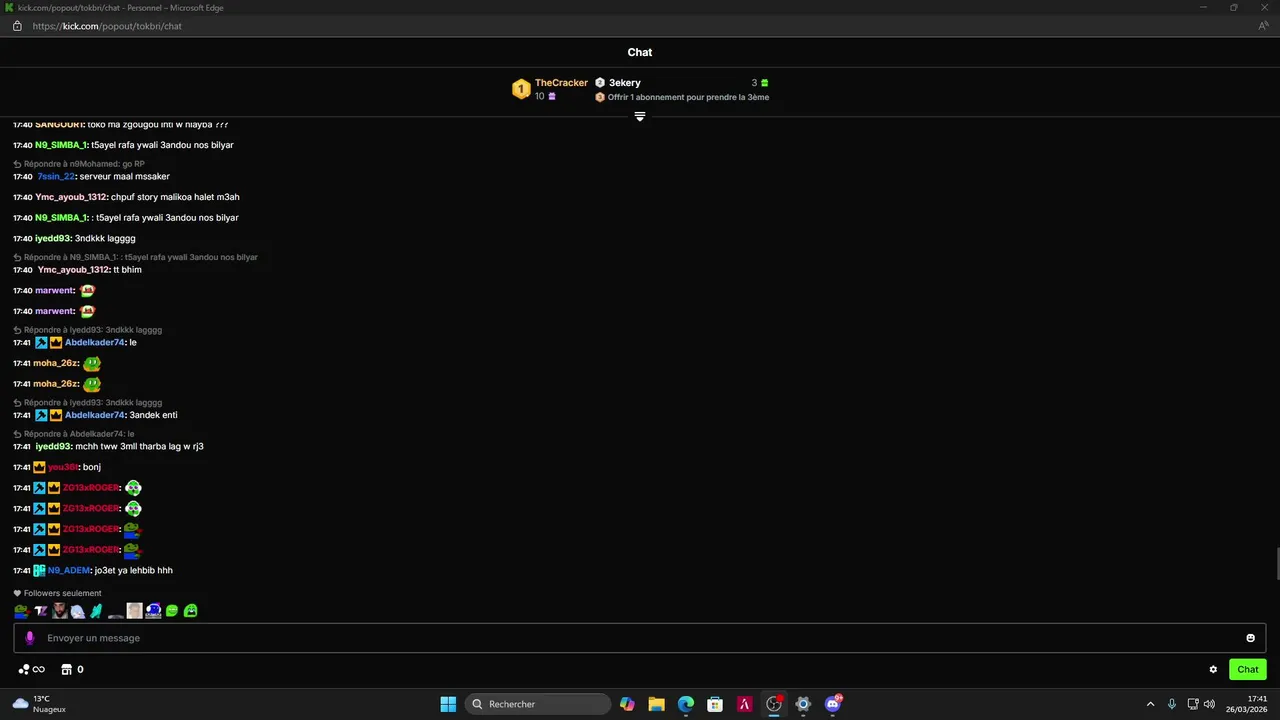Send message with green Chat button
The width and height of the screenshot is (1280, 720).
tap(1248, 670)
